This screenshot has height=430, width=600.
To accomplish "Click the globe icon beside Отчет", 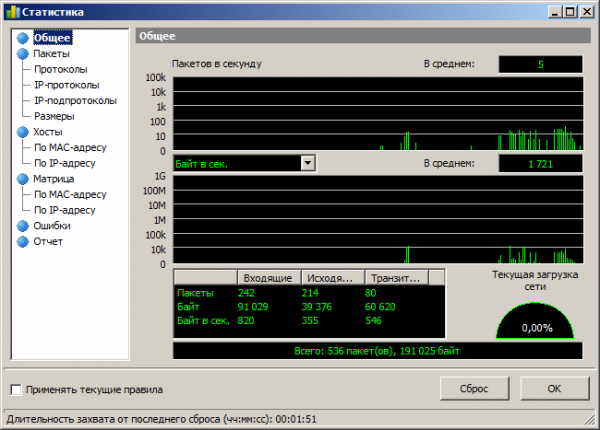I will click(x=23, y=241).
